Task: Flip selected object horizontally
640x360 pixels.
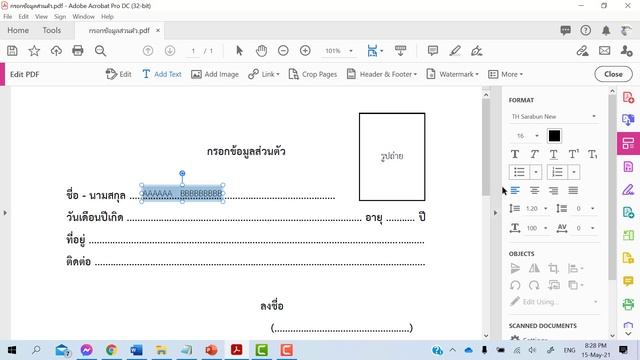Action: coord(534,268)
